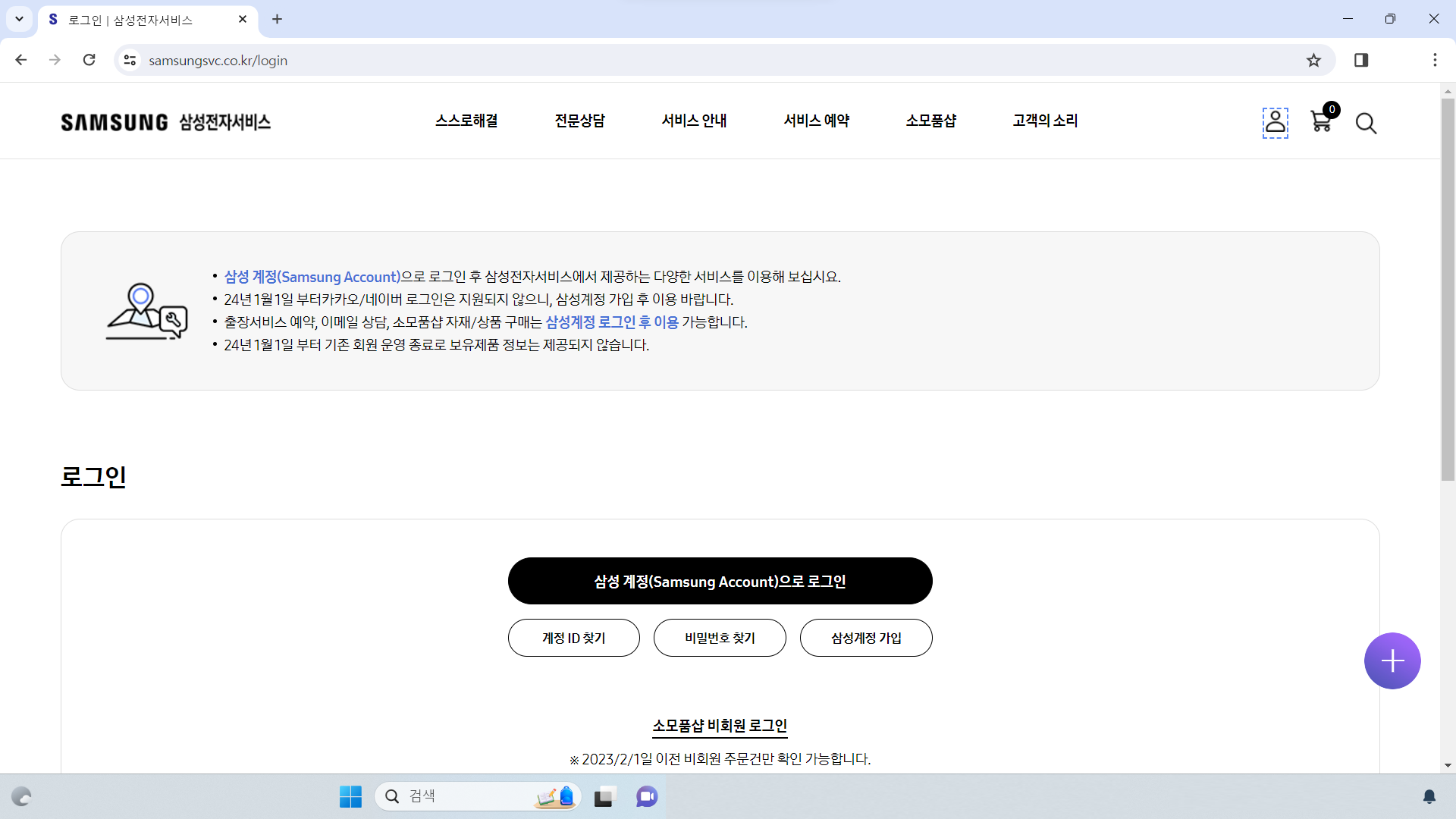Screen dimensions: 1456x819
Task: Click the site information icon in address bar
Action: click(x=130, y=61)
